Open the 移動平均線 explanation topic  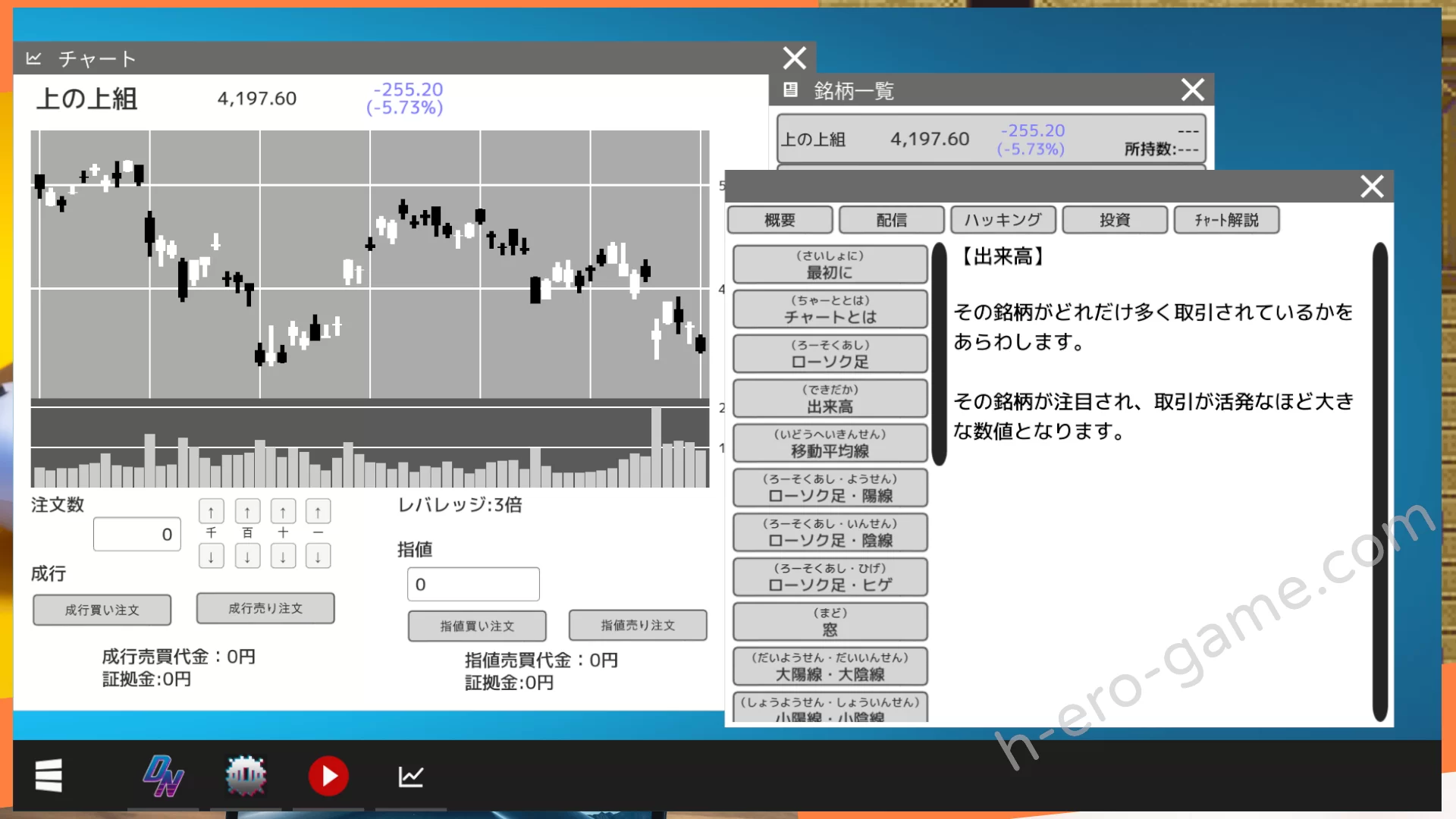[x=830, y=443]
